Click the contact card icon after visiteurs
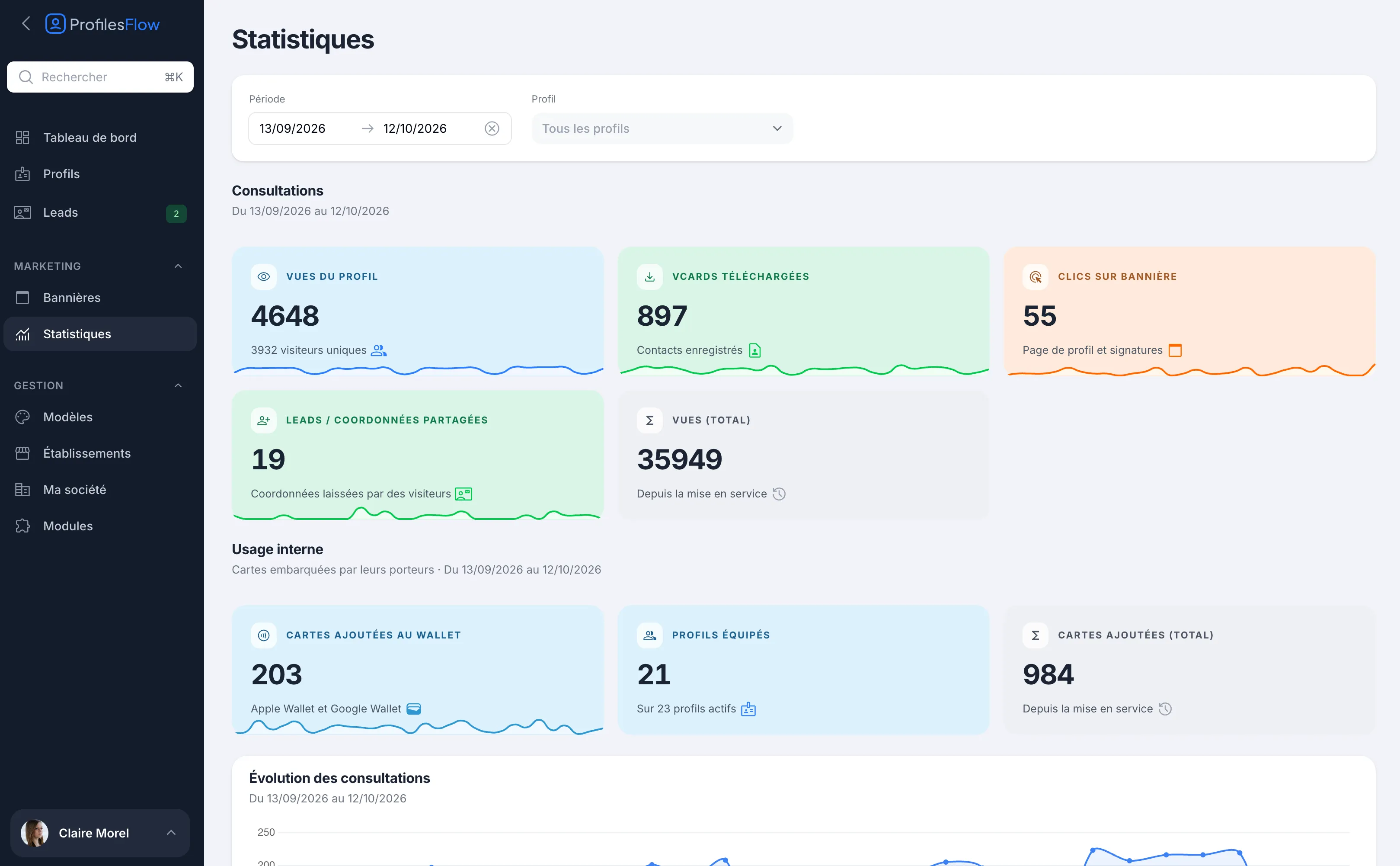Image resolution: width=1400 pixels, height=866 pixels. point(463,494)
